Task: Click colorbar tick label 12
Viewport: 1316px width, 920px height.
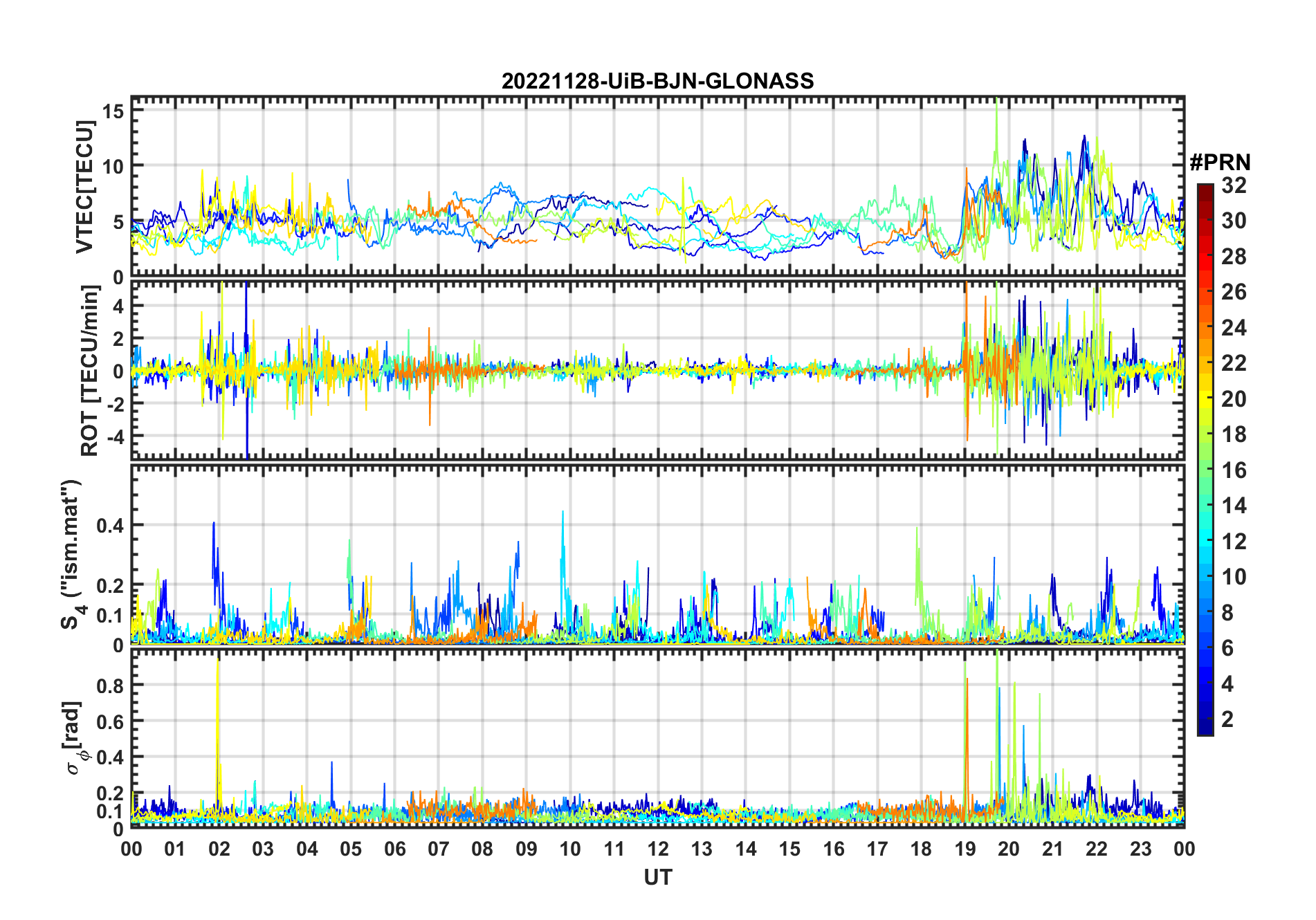Action: 1234,542
